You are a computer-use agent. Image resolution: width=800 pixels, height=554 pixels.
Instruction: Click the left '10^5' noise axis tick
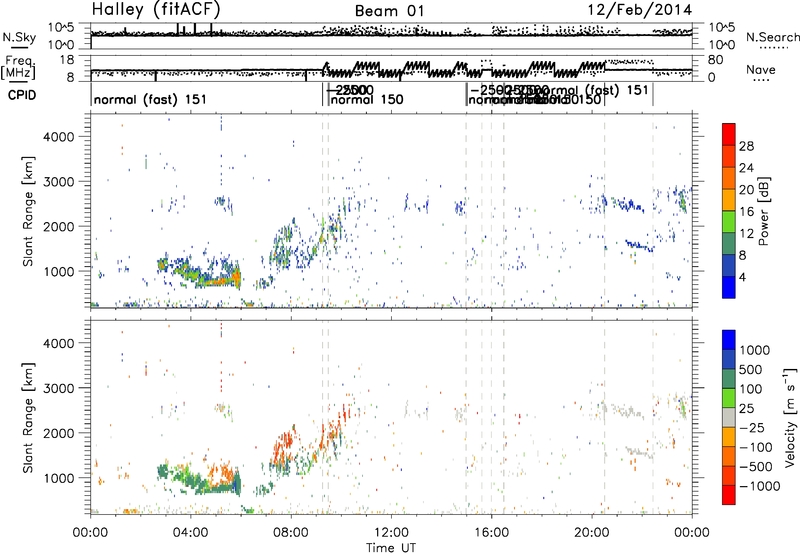(61, 27)
